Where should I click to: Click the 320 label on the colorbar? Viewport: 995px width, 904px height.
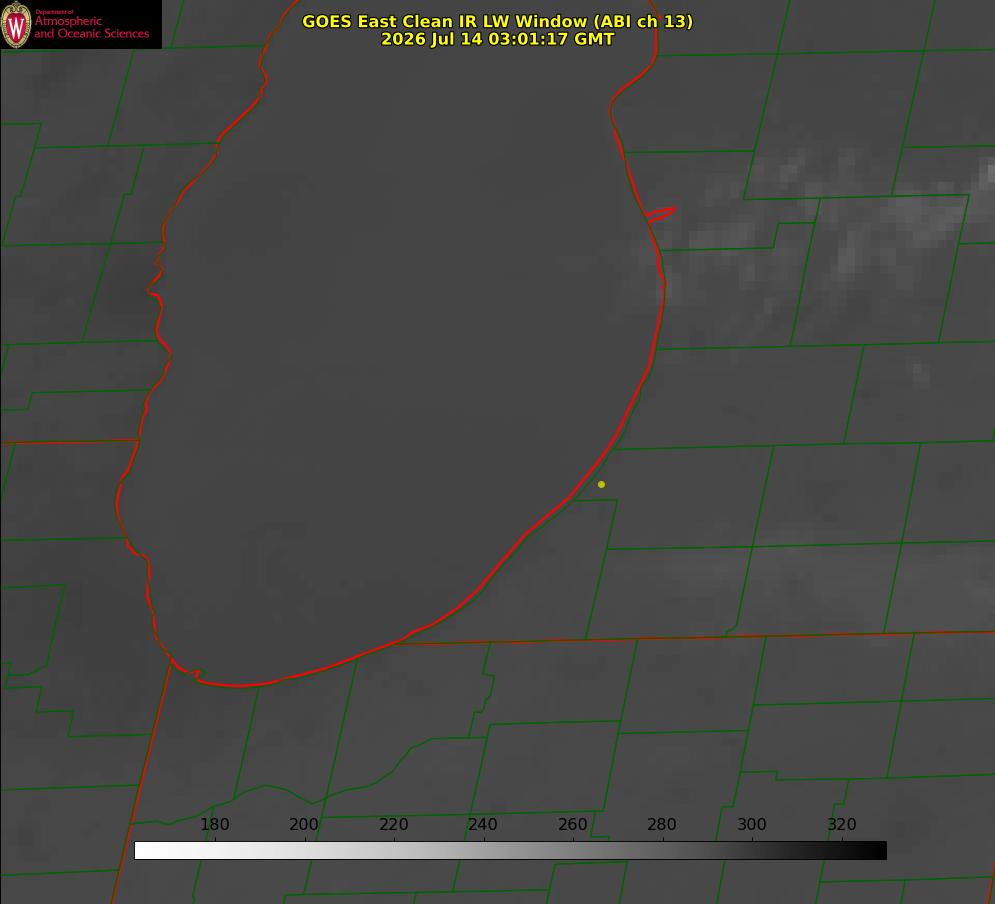842,824
